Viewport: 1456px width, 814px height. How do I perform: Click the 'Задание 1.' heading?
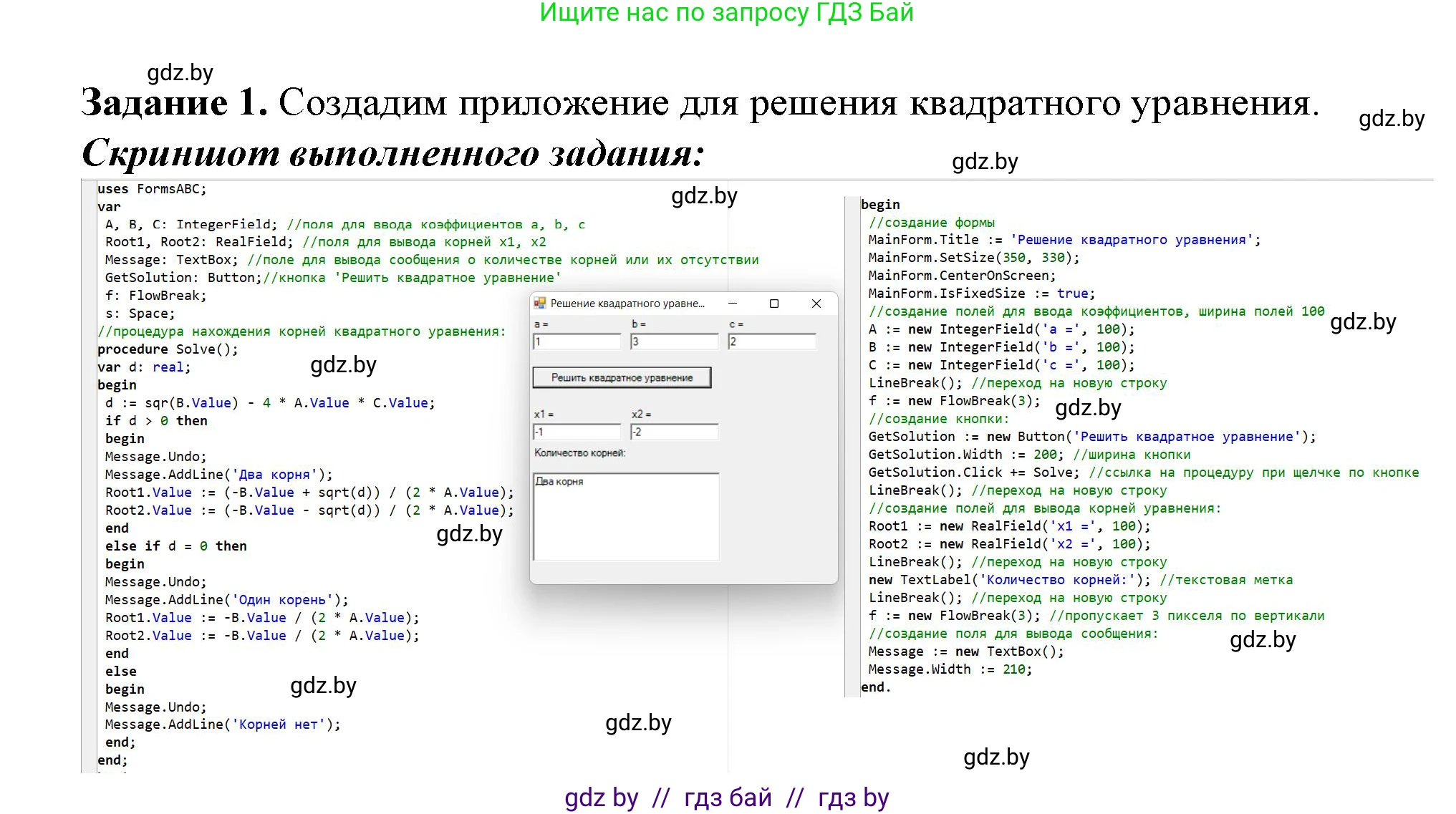[174, 102]
